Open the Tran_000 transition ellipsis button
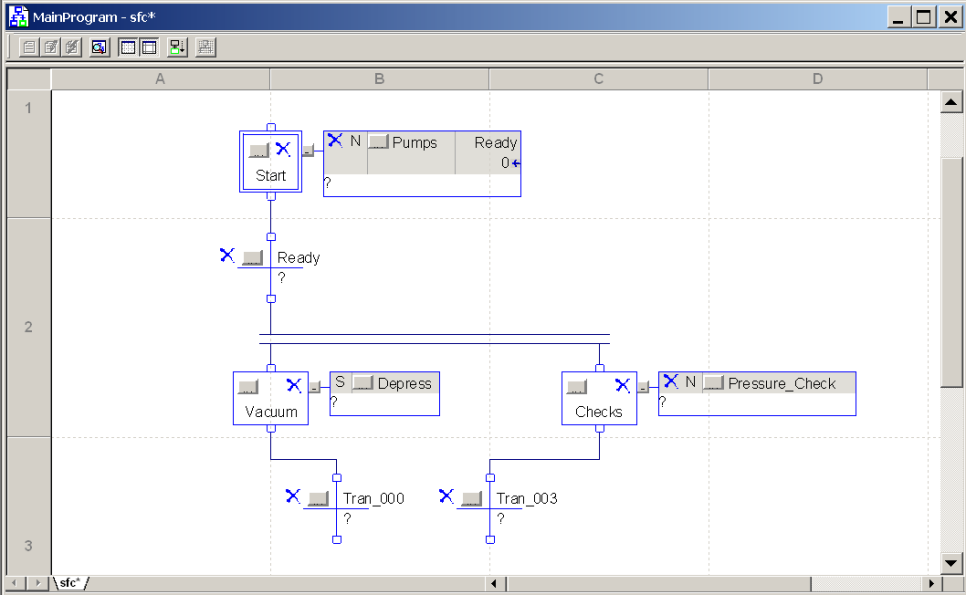 coord(319,498)
